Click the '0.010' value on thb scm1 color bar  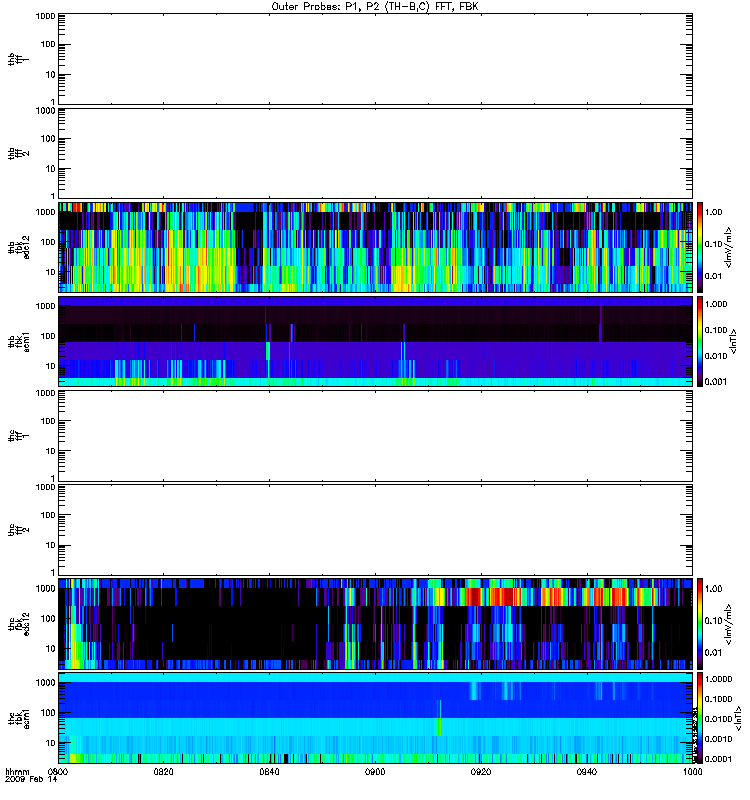(716, 356)
